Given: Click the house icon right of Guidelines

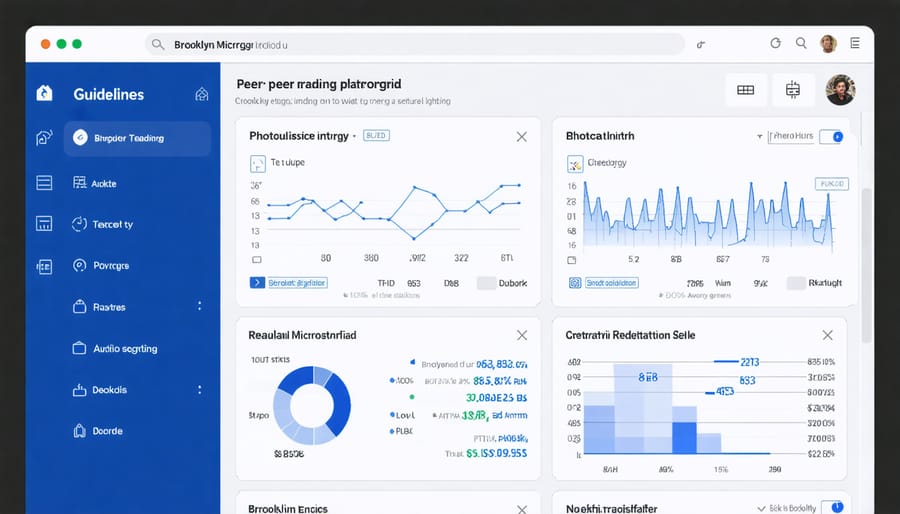Looking at the screenshot, I should tap(201, 94).
